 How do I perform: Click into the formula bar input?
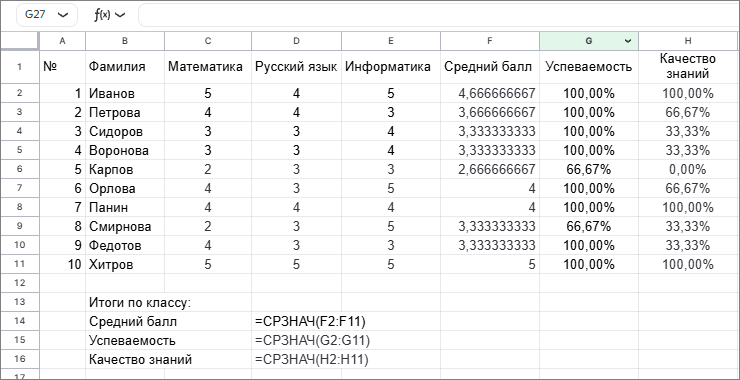click(x=439, y=15)
